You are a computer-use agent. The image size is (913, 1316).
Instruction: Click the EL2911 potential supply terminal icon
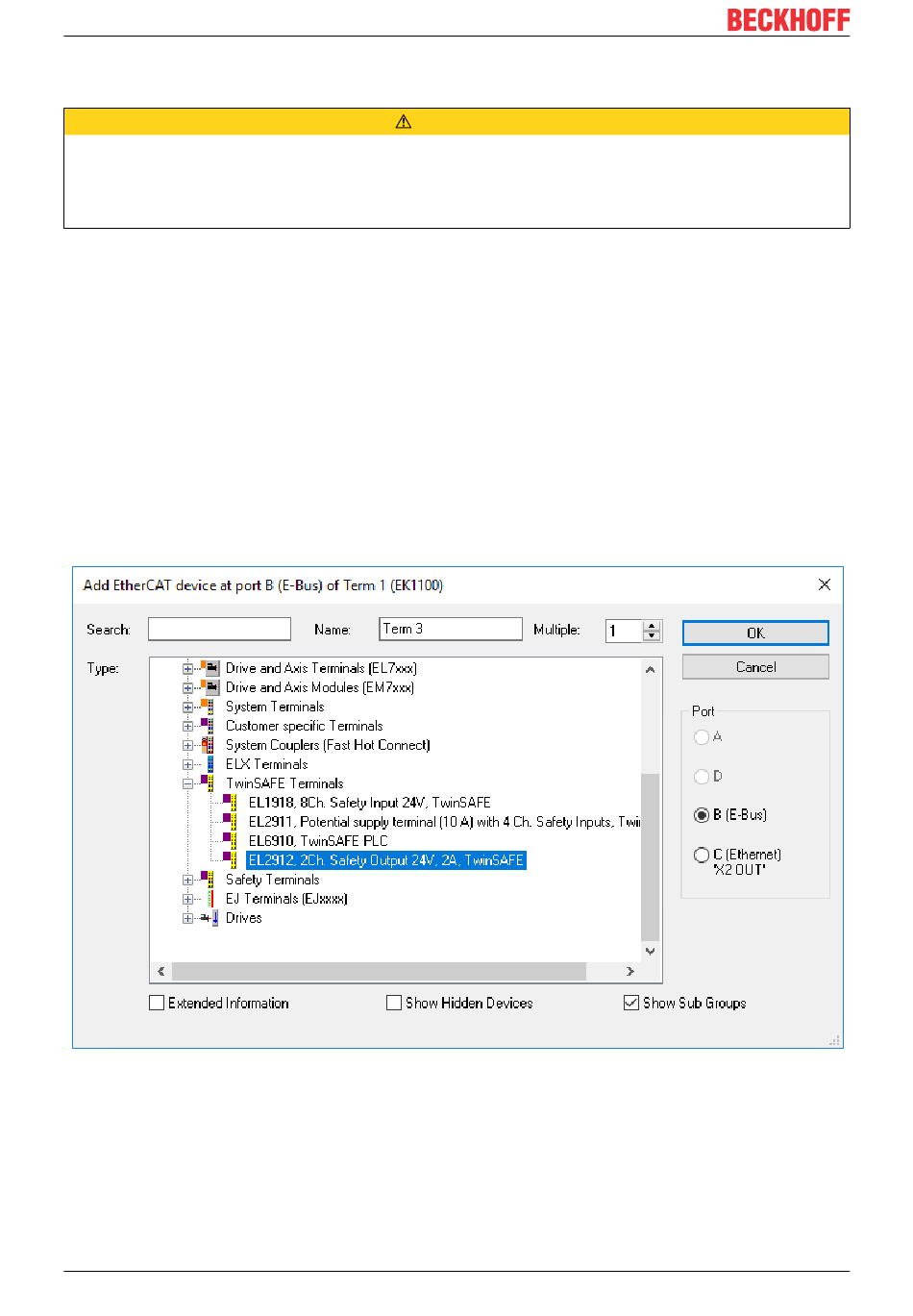pyautogui.click(x=230, y=822)
